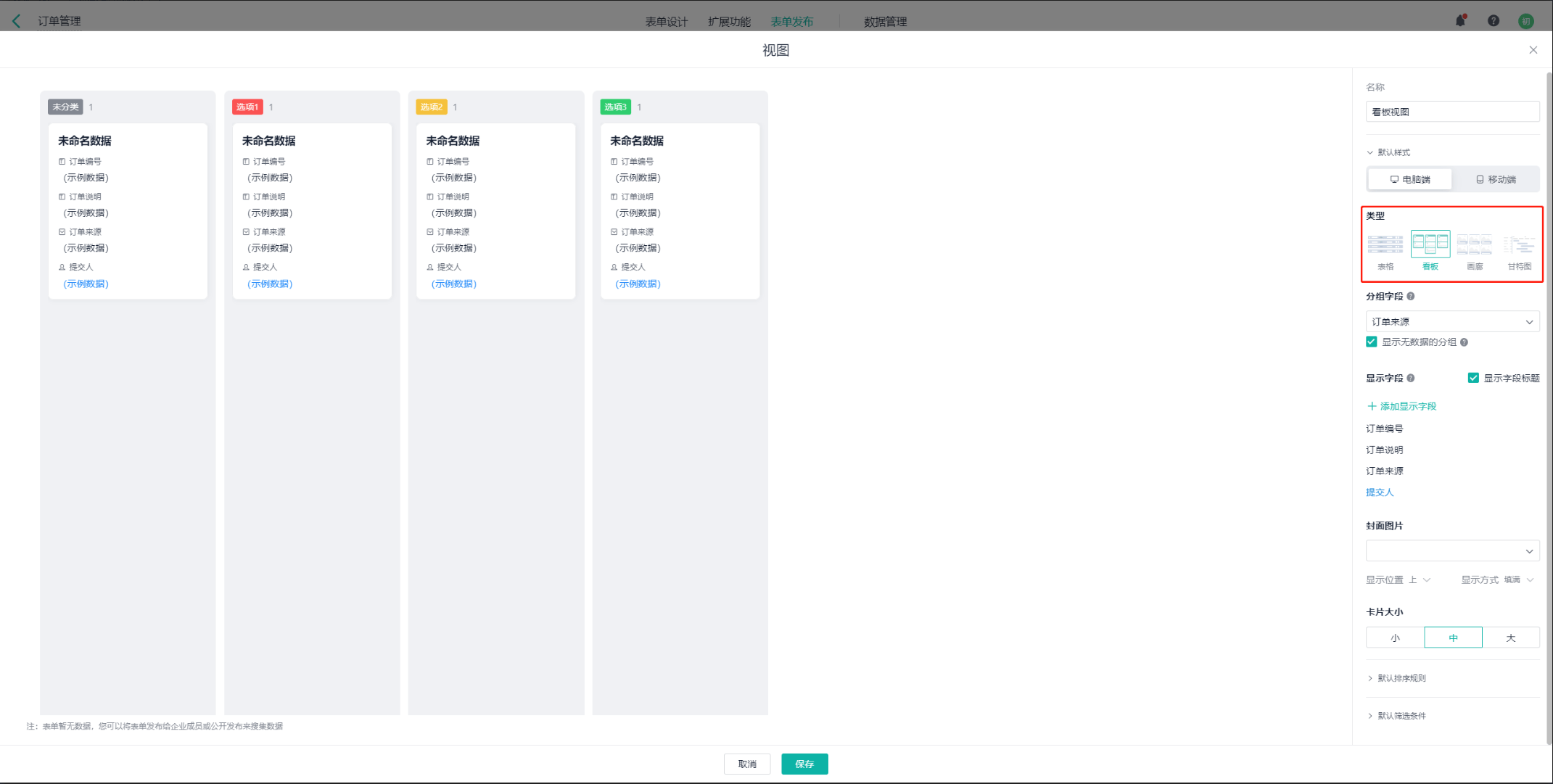
Task: Select the 画廊 gallery view type icon
Action: point(1474,245)
